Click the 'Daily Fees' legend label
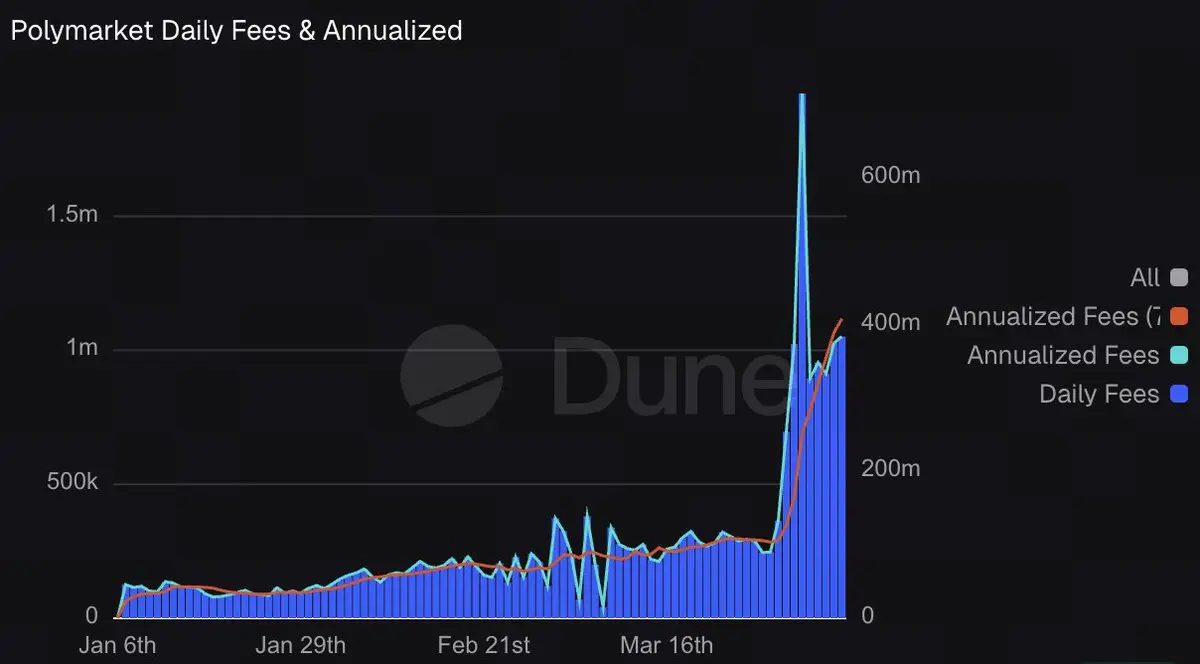Screen dimensions: 1200x664 [1099, 394]
